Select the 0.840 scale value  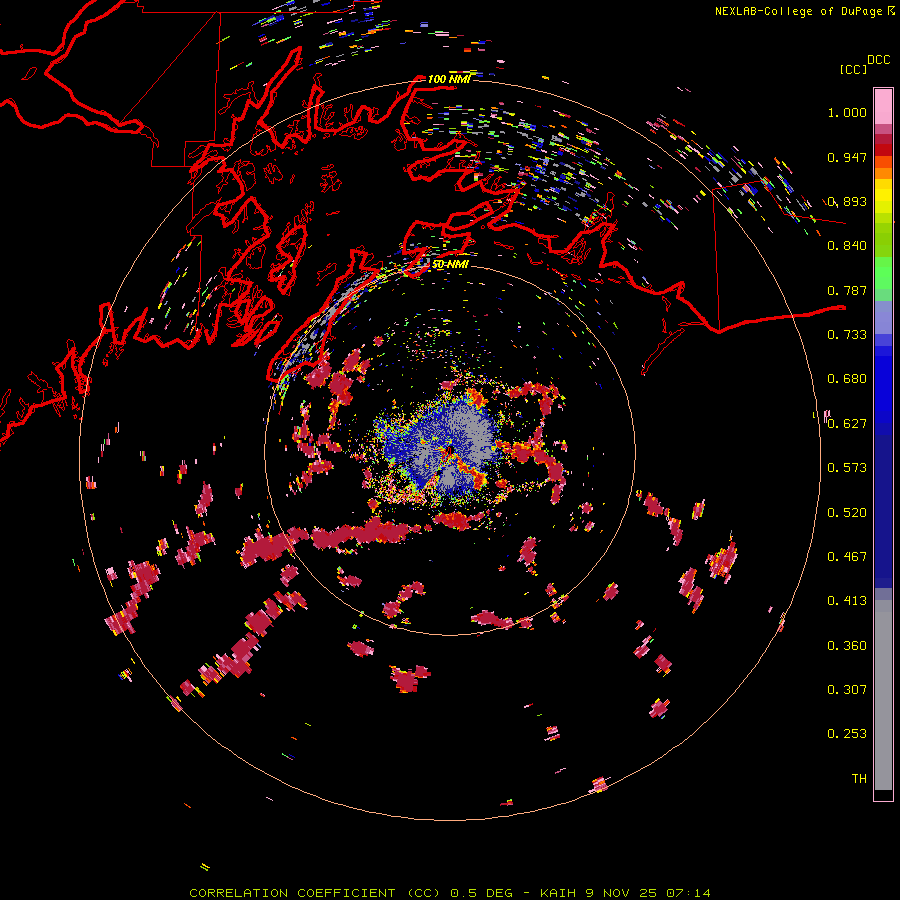tap(847, 246)
